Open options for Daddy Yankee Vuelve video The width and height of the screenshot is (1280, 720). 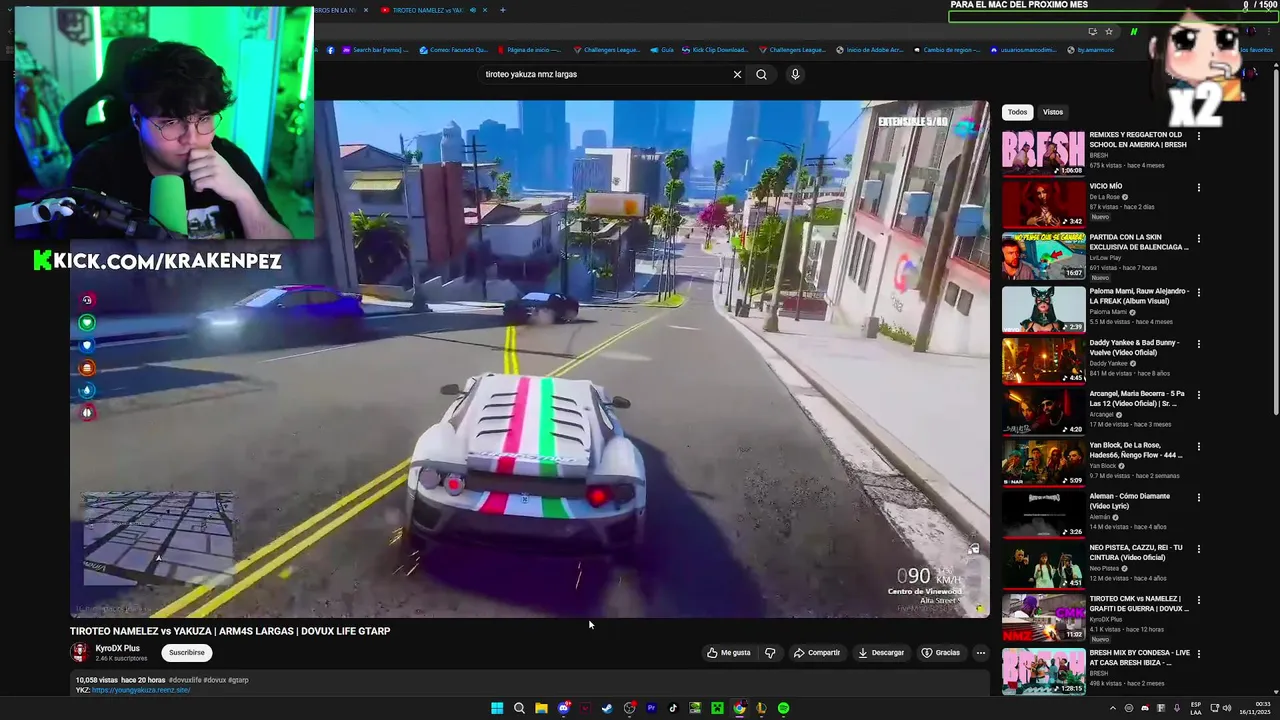[x=1198, y=344]
